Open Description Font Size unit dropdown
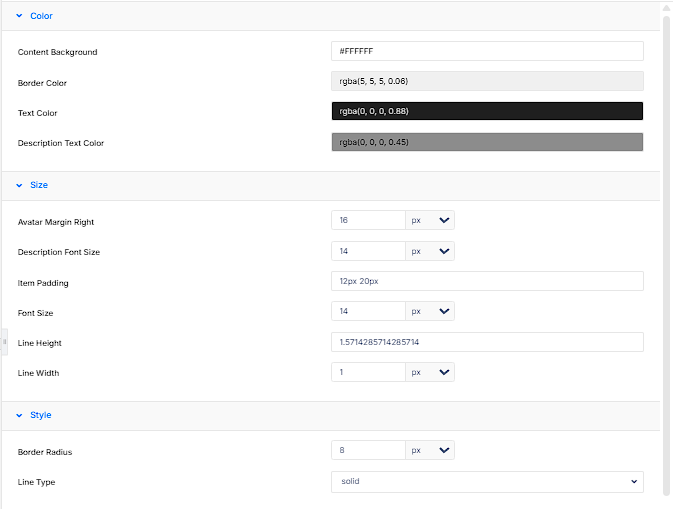This screenshot has width=673, height=509. [430, 251]
